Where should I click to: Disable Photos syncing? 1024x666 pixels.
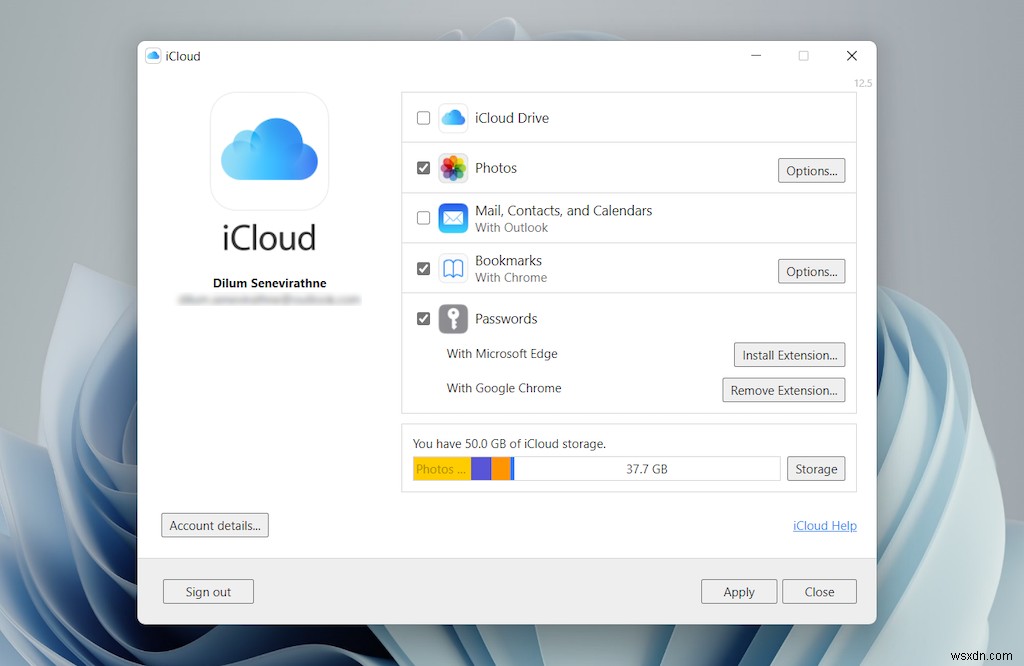(423, 168)
